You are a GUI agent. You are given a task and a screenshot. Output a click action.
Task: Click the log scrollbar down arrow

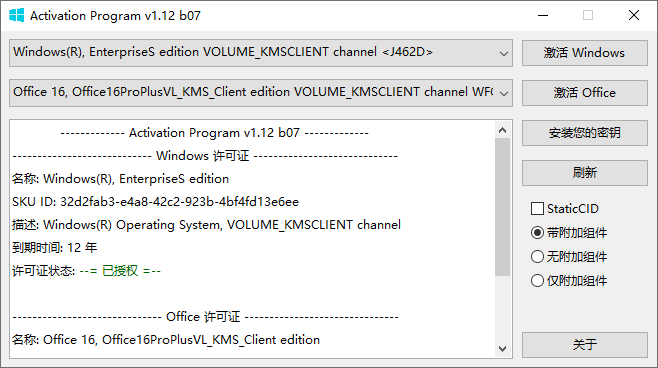(502, 349)
